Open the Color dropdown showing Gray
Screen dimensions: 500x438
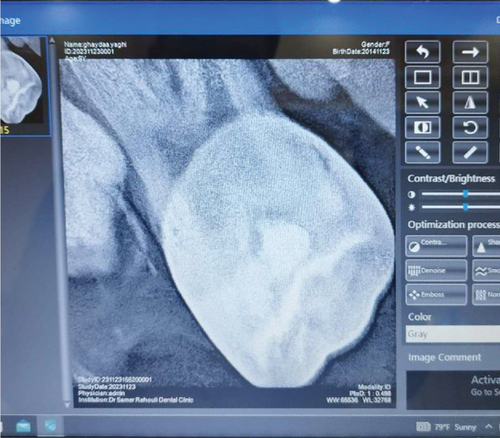(453, 334)
